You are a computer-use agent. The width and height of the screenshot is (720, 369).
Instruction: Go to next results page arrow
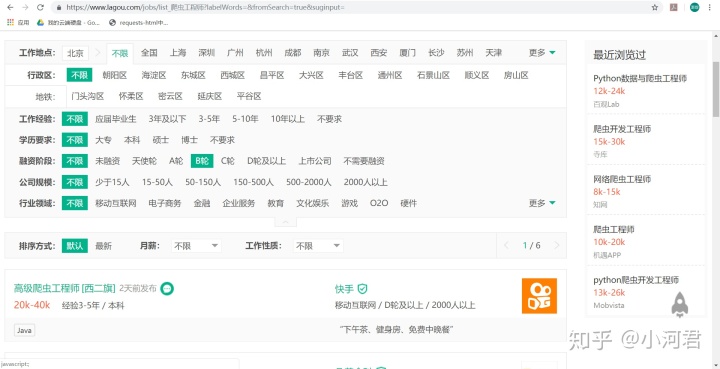[x=557, y=246]
